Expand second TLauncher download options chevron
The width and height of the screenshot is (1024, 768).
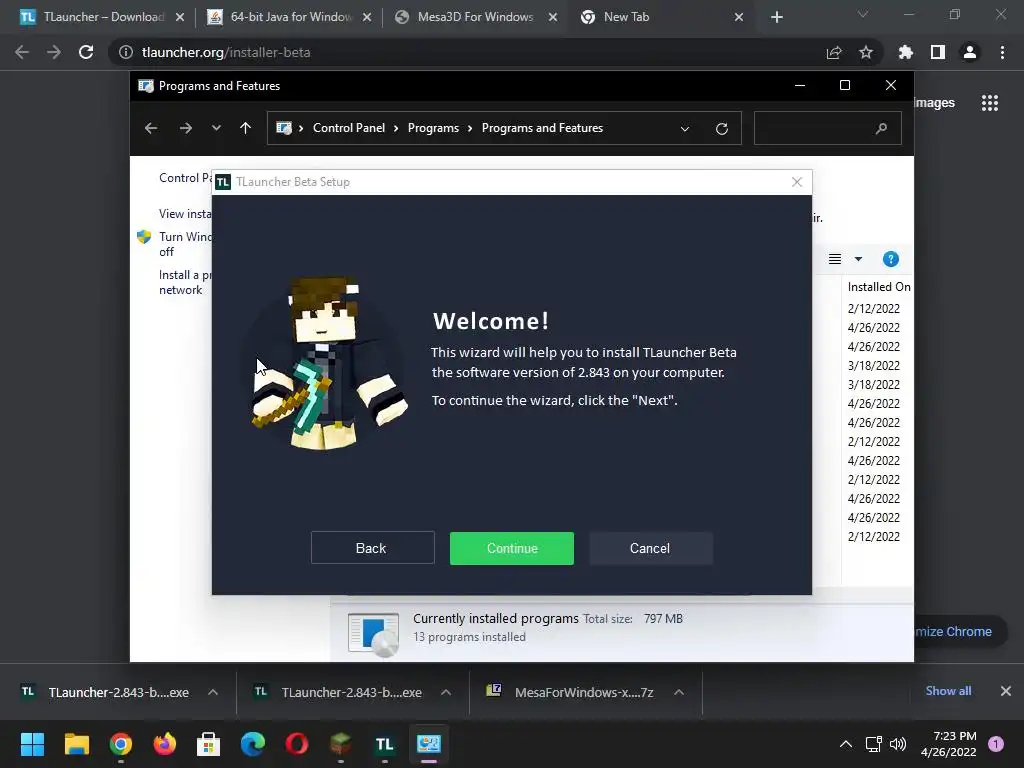(446, 692)
